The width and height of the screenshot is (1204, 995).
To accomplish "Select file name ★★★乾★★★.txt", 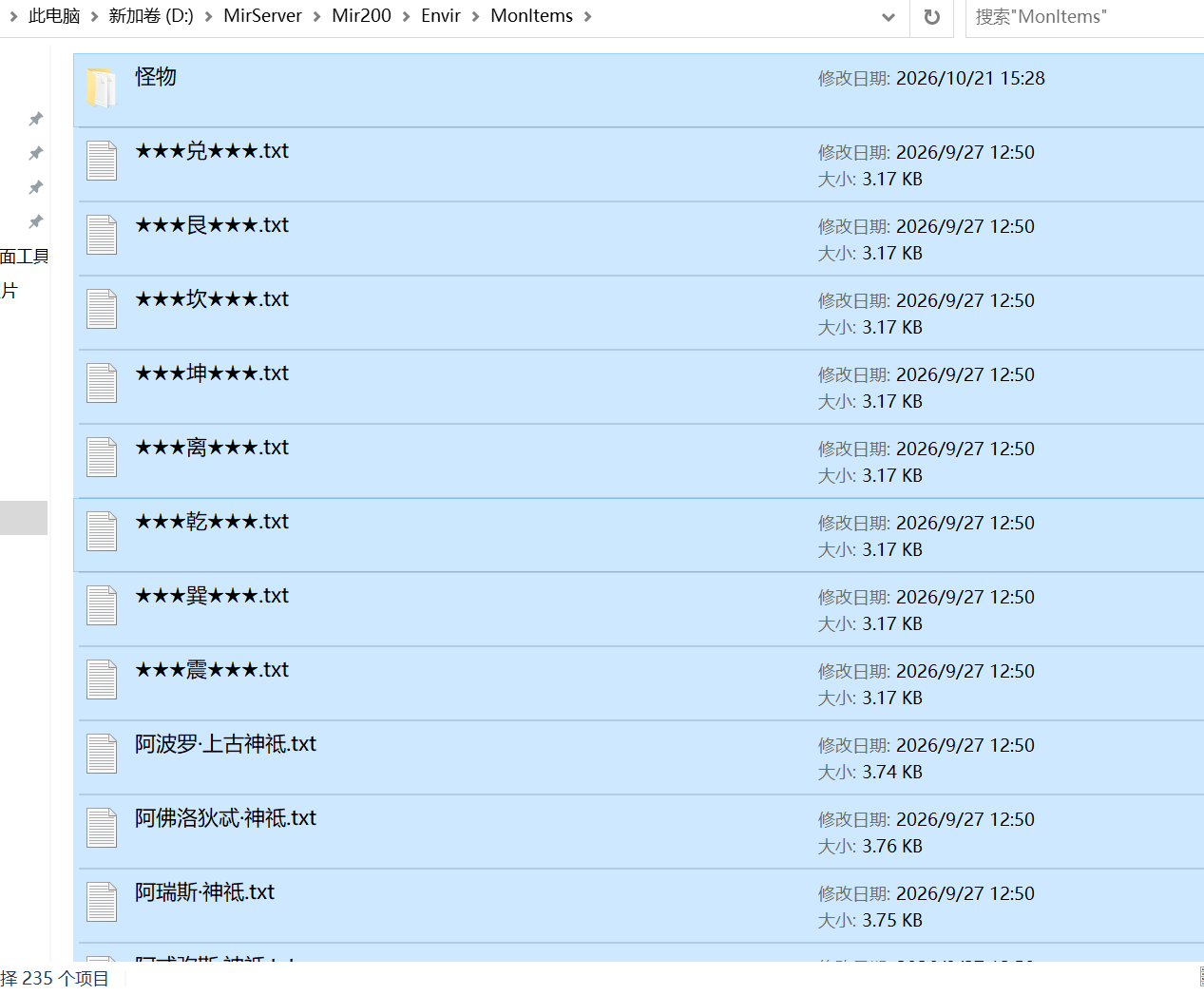I will click(212, 522).
